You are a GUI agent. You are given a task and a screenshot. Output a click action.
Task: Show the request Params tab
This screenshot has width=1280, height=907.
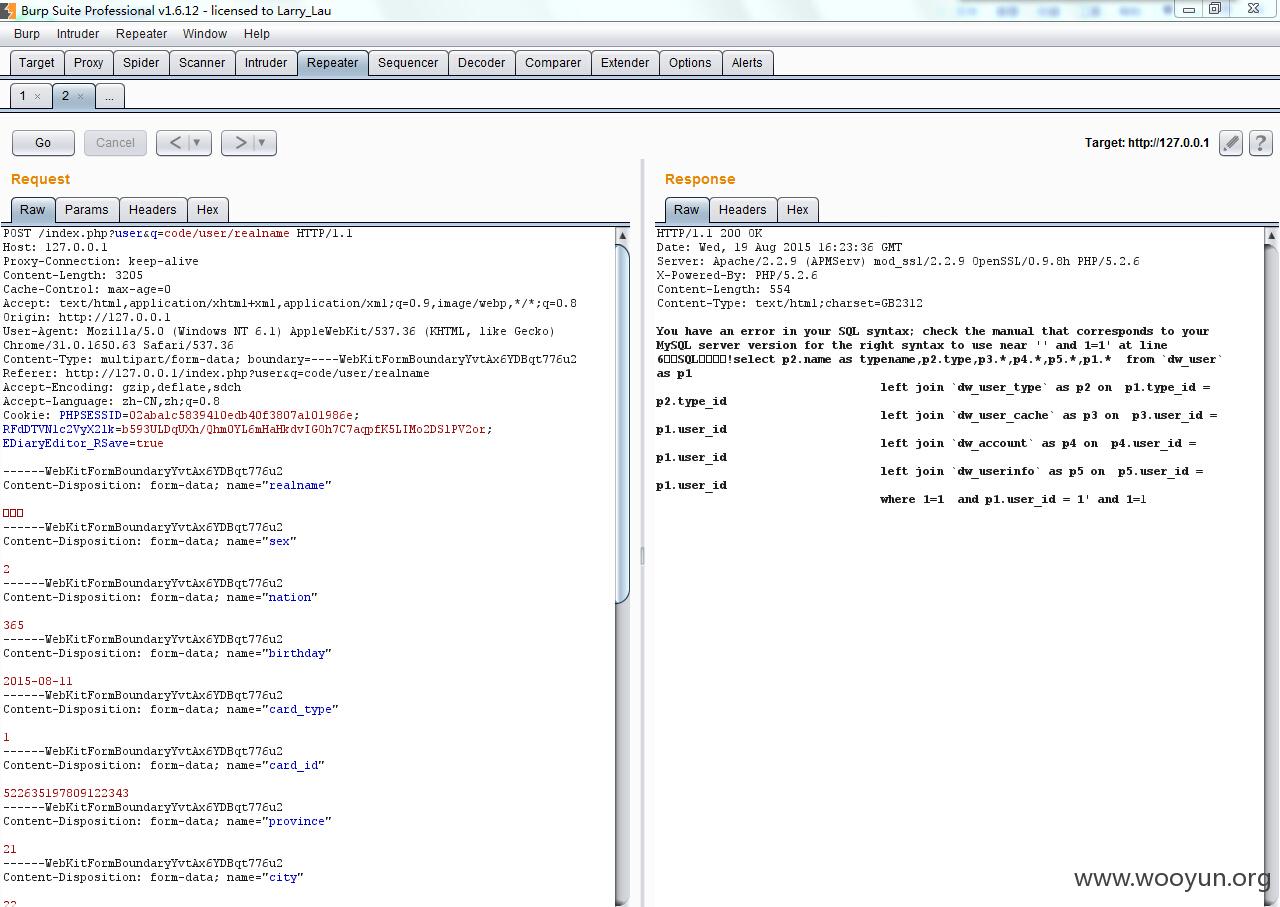pos(86,209)
